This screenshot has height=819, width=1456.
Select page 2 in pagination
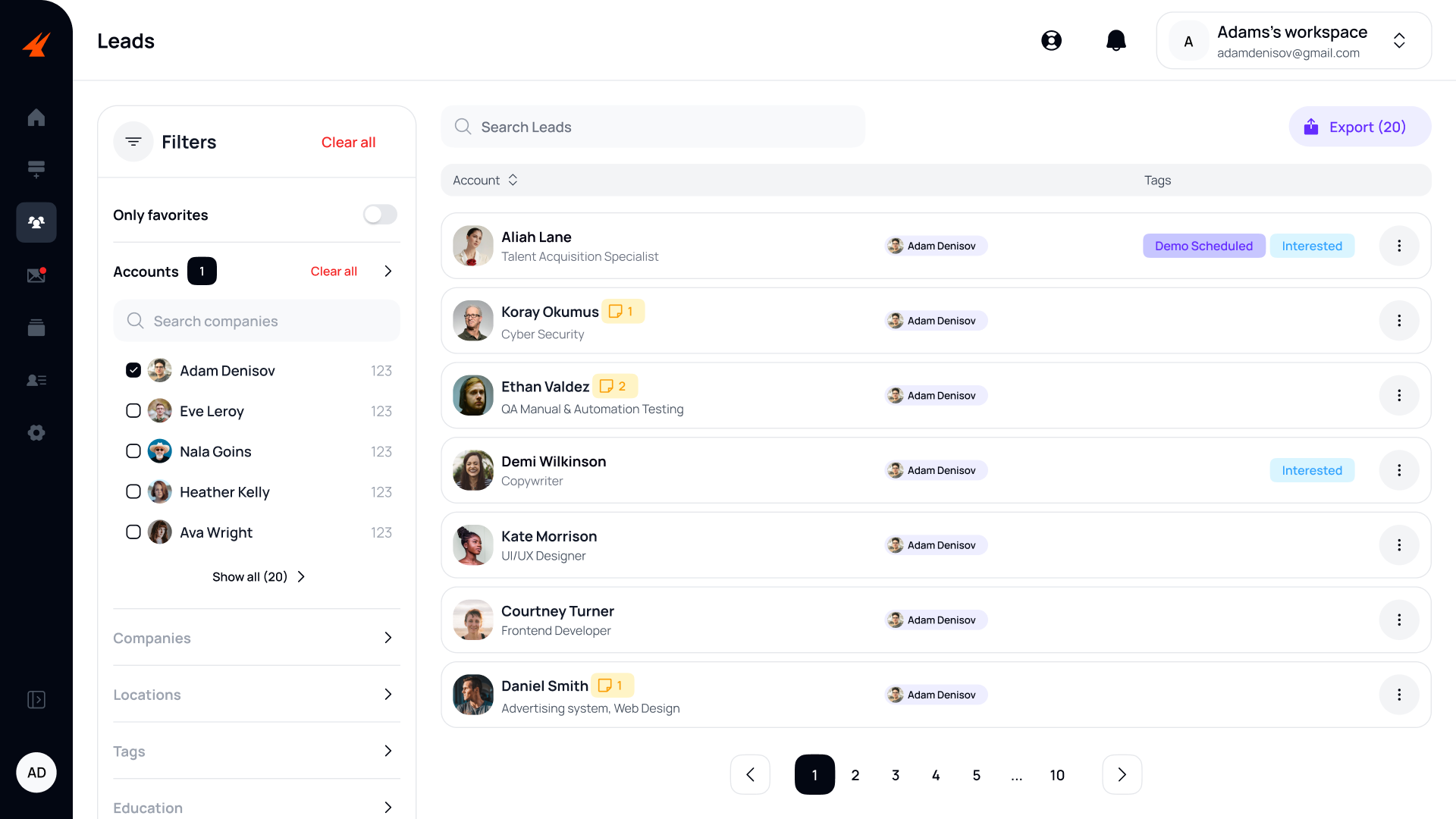coord(856,775)
